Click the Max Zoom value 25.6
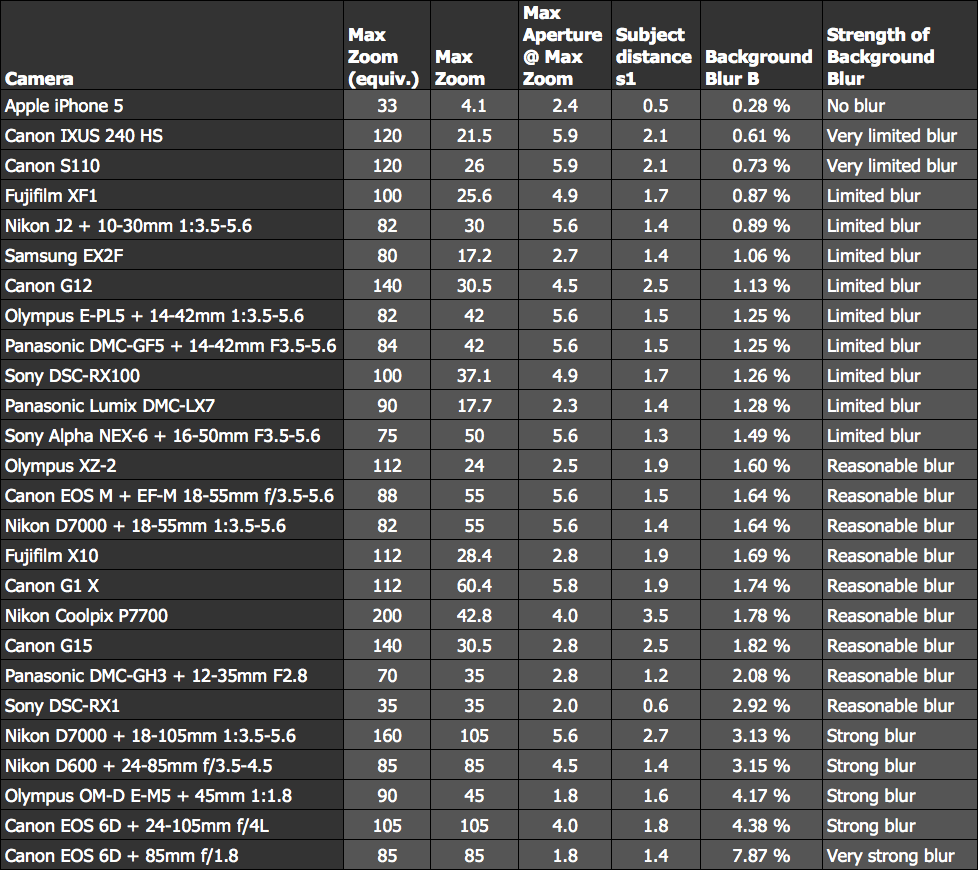 [x=474, y=195]
